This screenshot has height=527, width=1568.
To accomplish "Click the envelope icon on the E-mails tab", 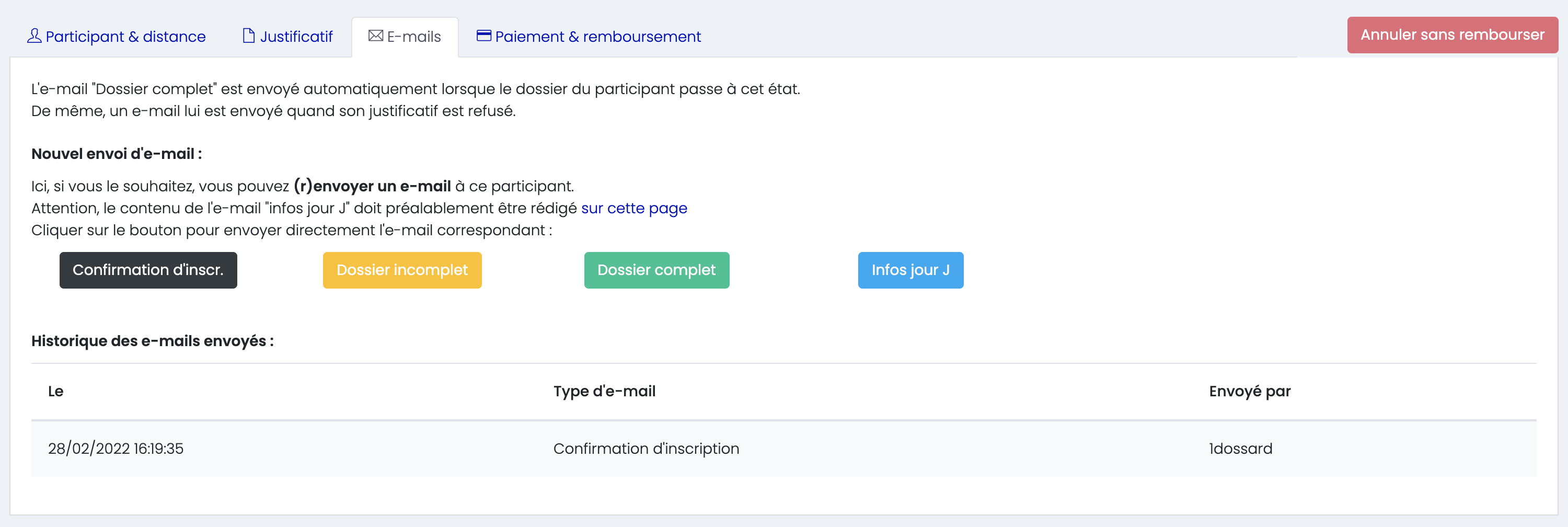I will (x=376, y=37).
